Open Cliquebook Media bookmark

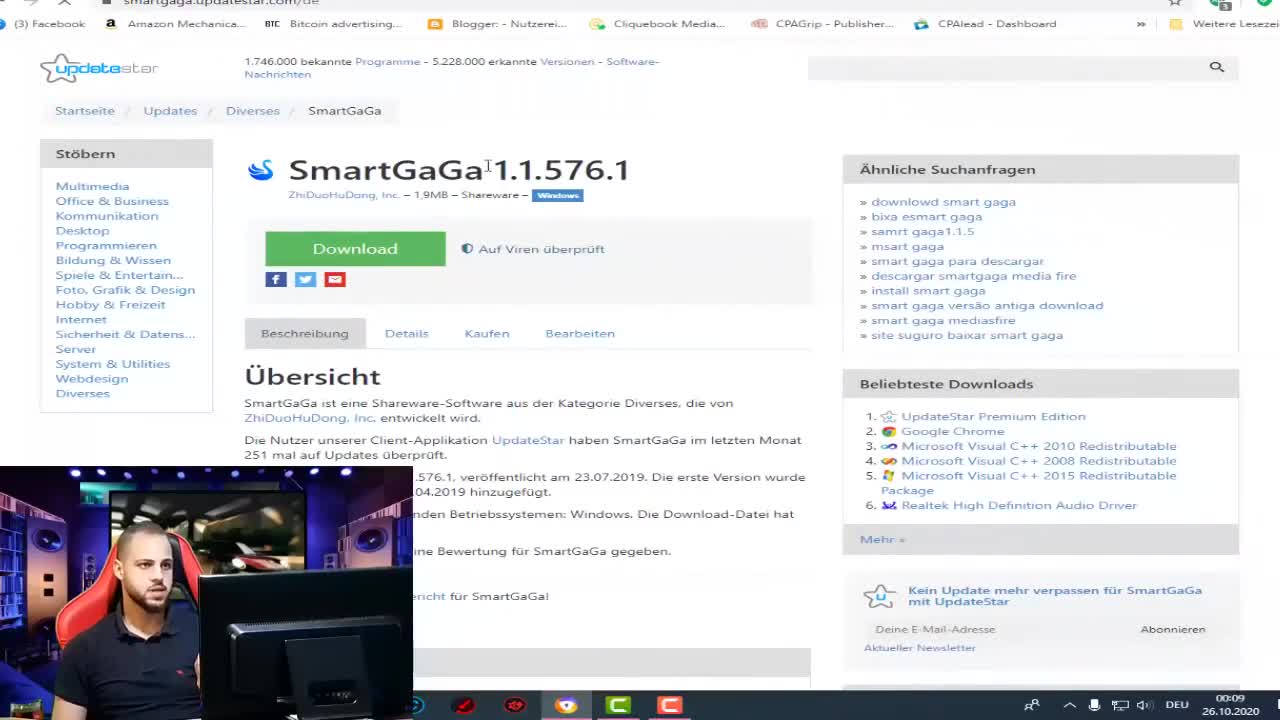(657, 24)
